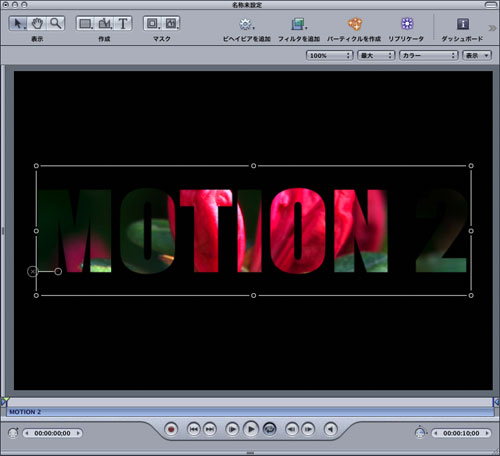This screenshot has width=500, height=456.
Task: Toggle the audio mute speaker button
Action: pos(331,429)
